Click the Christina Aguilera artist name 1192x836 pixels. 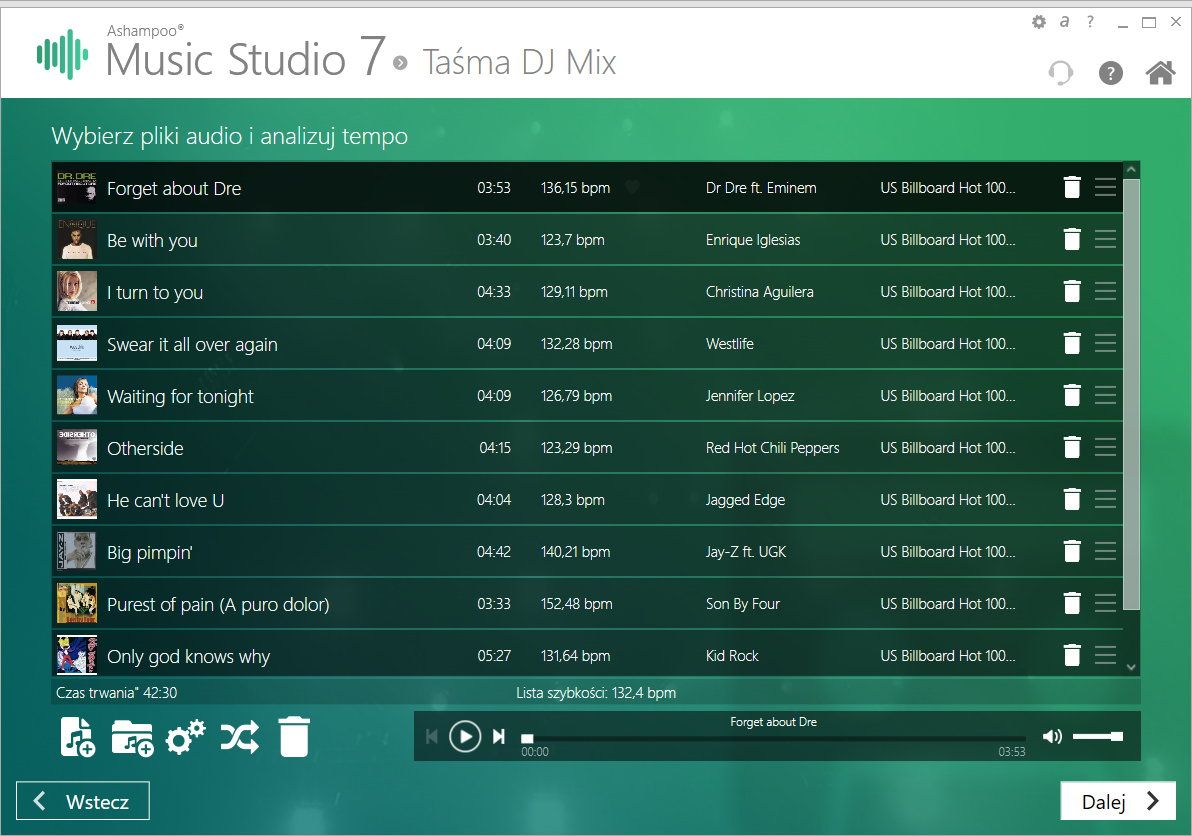point(759,292)
